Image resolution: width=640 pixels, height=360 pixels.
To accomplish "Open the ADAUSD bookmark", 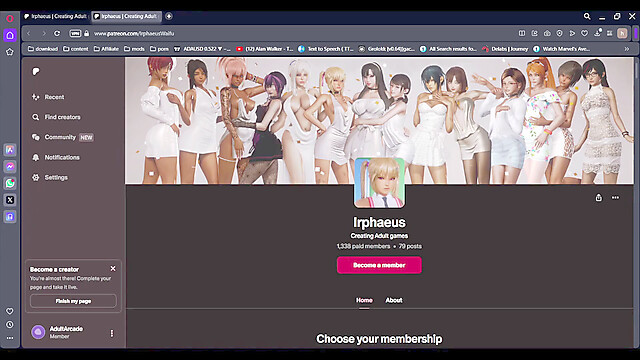I will pyautogui.click(x=202, y=49).
